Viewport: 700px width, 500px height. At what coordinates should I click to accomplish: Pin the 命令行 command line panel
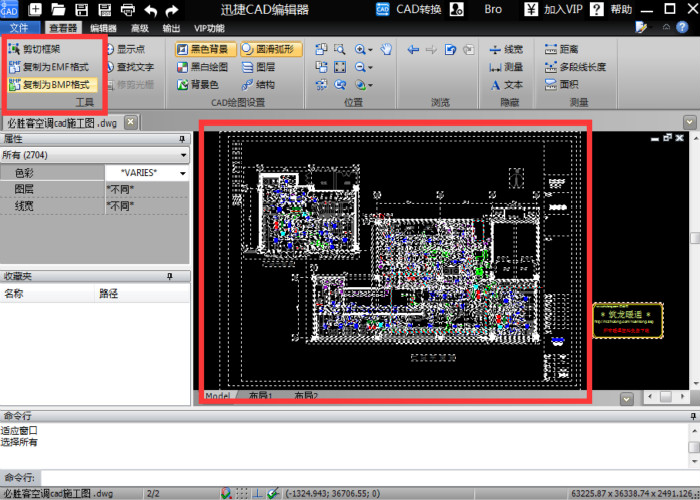[x=693, y=416]
